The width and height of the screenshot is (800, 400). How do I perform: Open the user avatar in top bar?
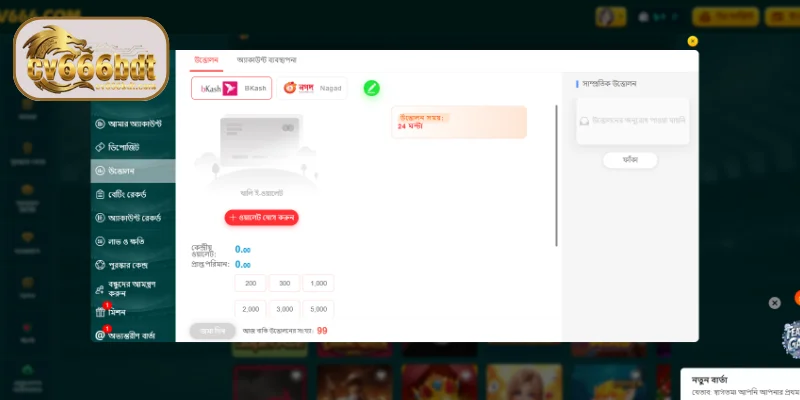pos(611,17)
